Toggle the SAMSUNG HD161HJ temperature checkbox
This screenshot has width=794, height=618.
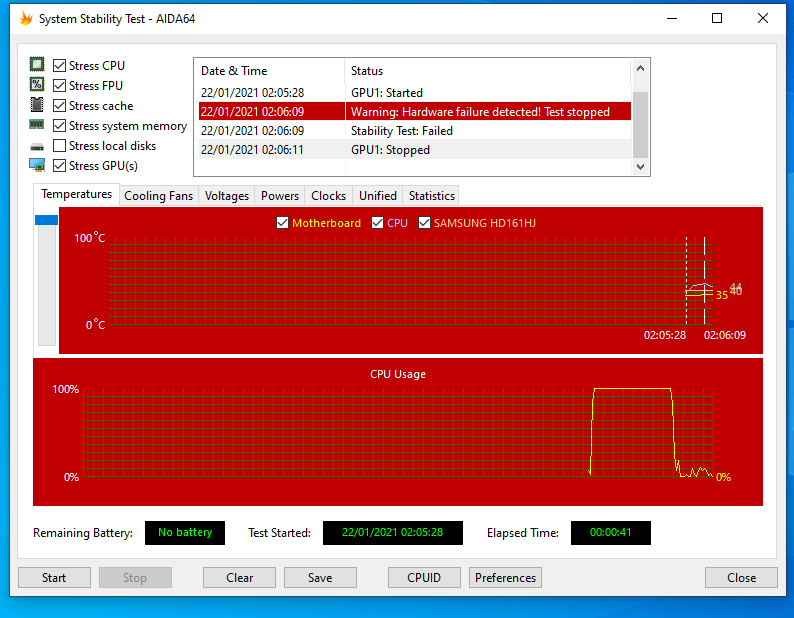[x=424, y=223]
